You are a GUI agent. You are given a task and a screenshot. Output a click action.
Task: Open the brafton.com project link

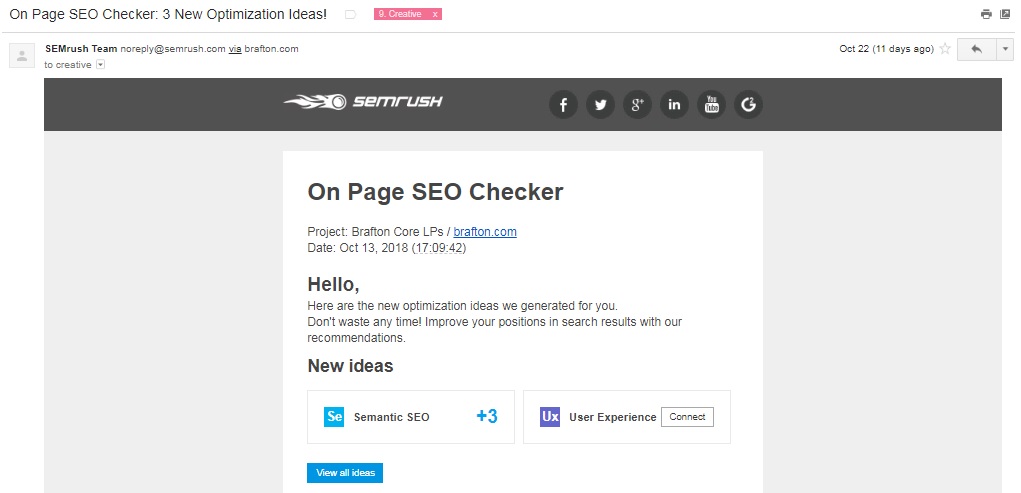pyautogui.click(x=485, y=232)
